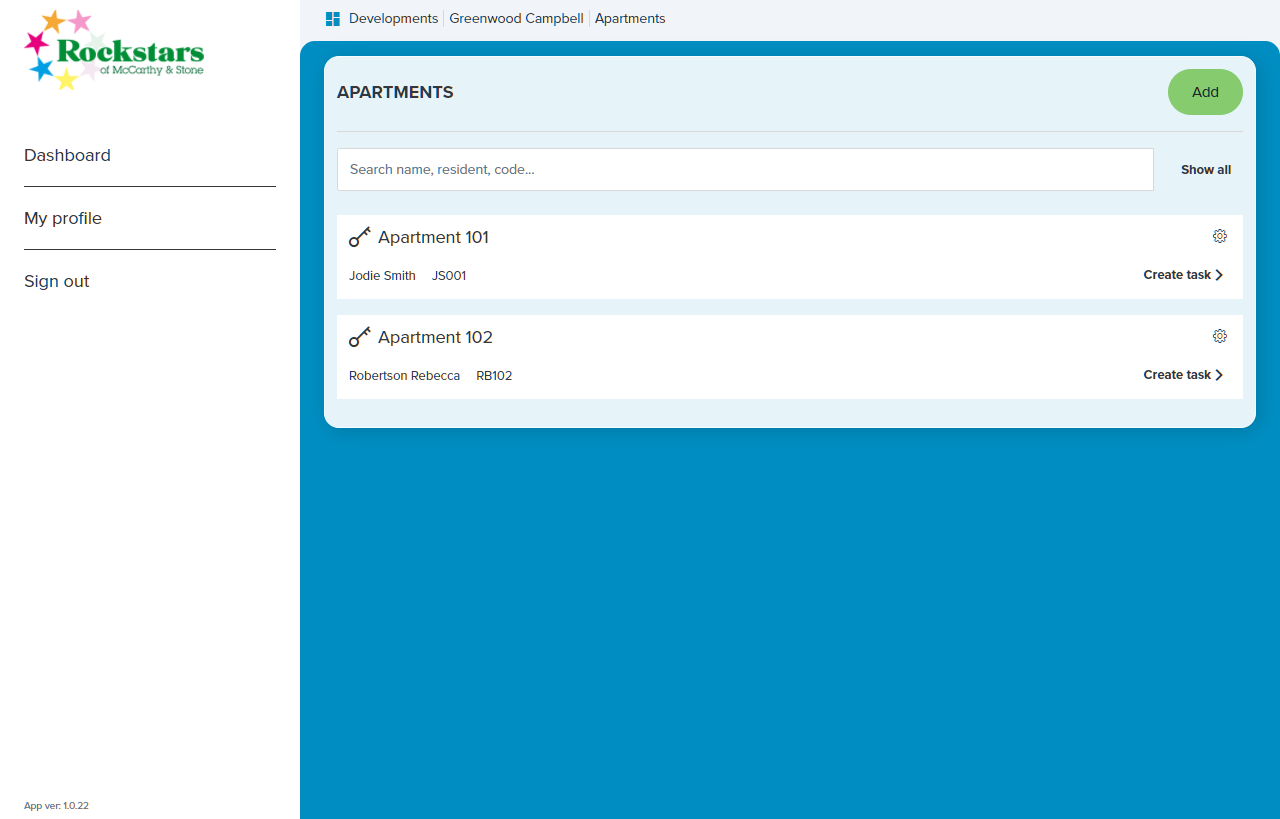This screenshot has width=1280, height=819.
Task: Click the App ver: 1.0.22 label
Action: (56, 806)
